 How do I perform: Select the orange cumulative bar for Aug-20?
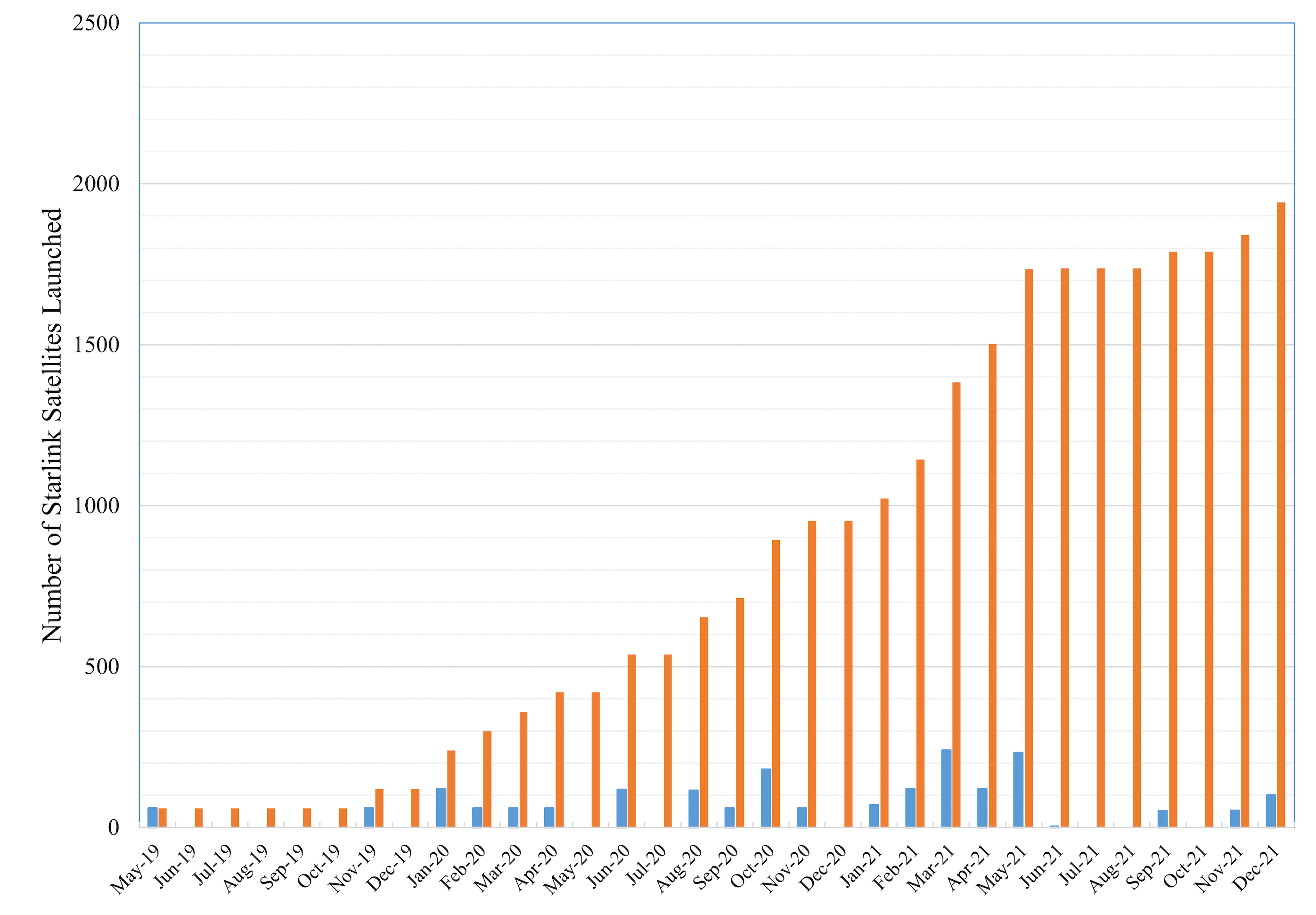tap(703, 722)
